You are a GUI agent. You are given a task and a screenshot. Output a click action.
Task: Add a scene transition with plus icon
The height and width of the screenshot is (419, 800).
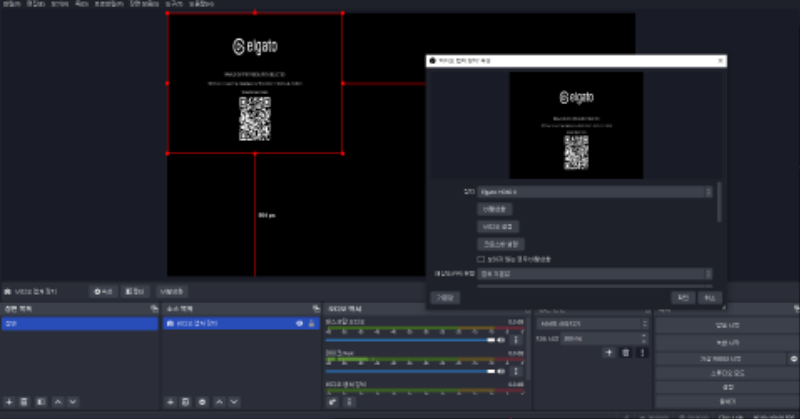pos(609,353)
